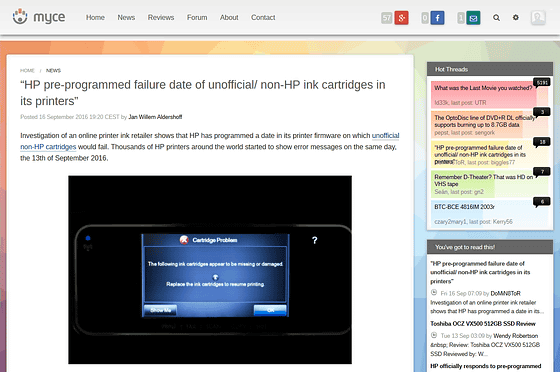Open Remember D-Theater thread

point(484,180)
